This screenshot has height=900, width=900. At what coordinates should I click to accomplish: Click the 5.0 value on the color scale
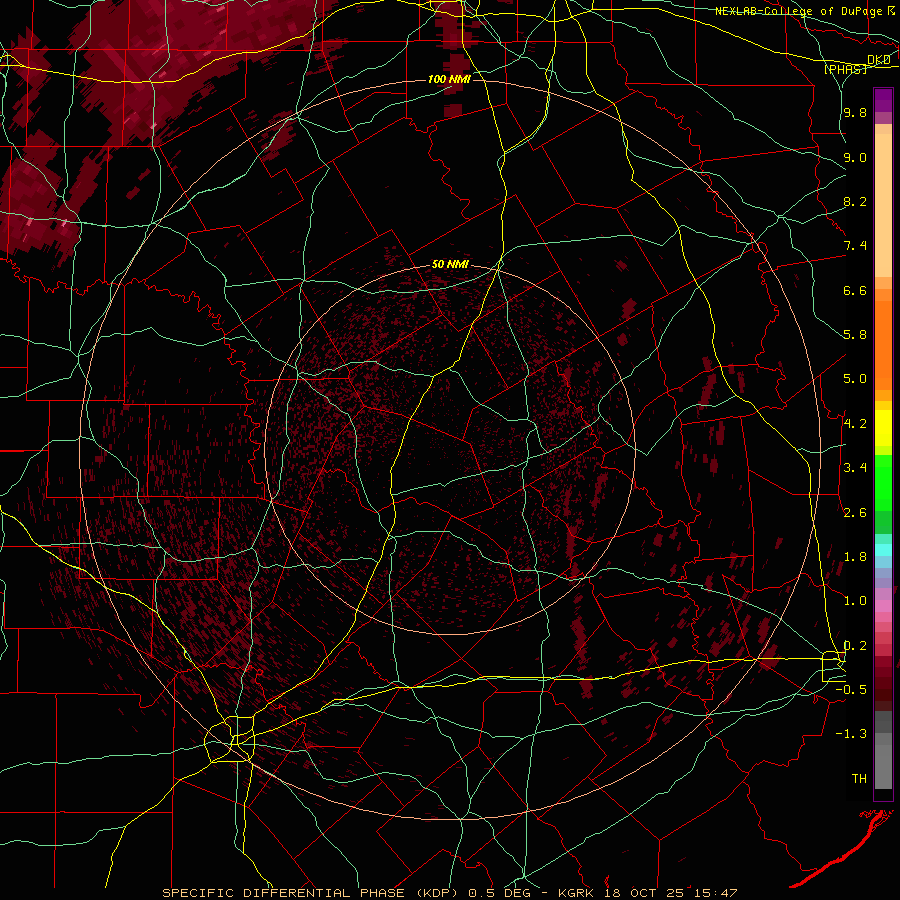[x=855, y=379]
